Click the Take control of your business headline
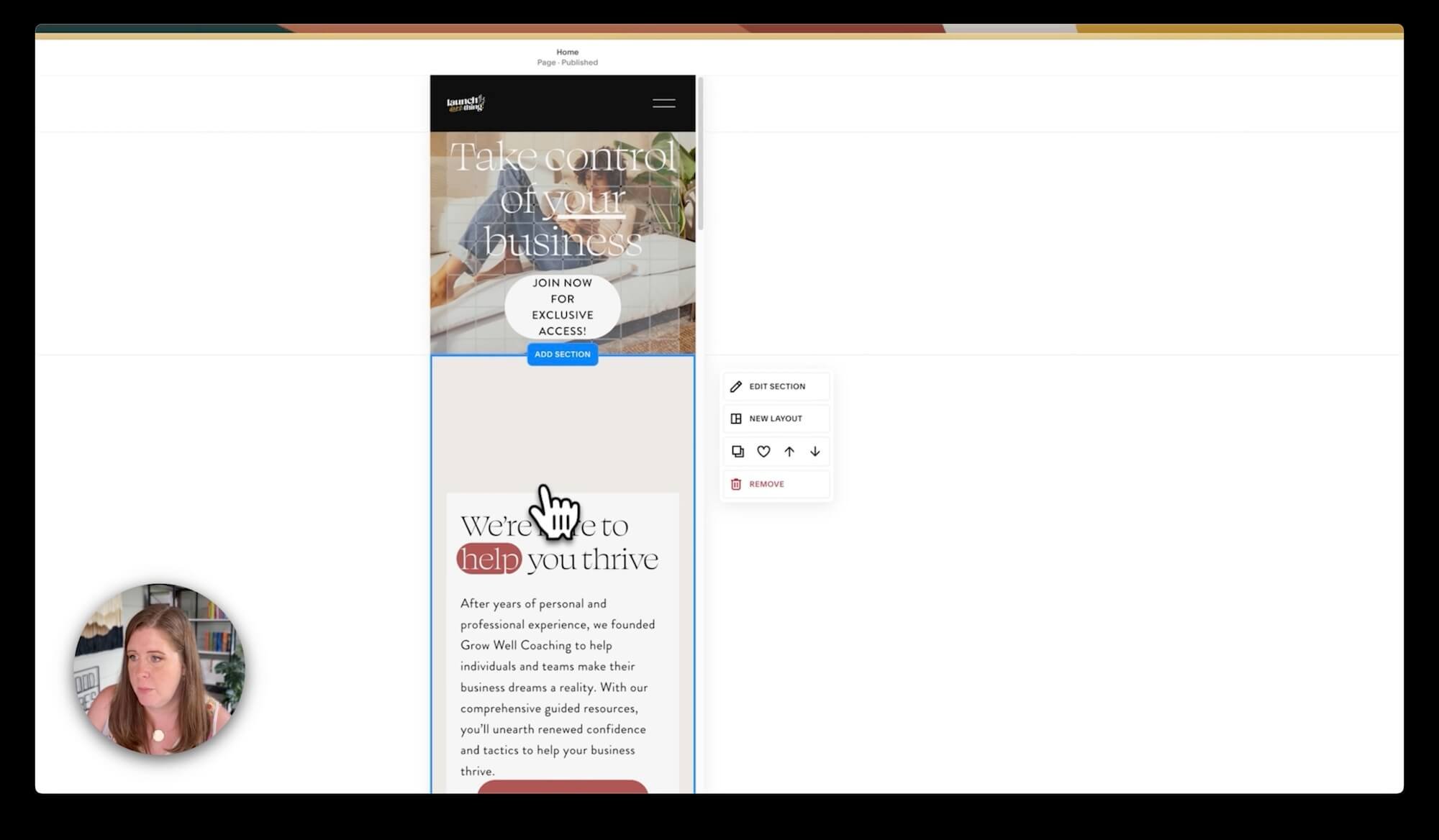The image size is (1439, 840). pos(563,198)
